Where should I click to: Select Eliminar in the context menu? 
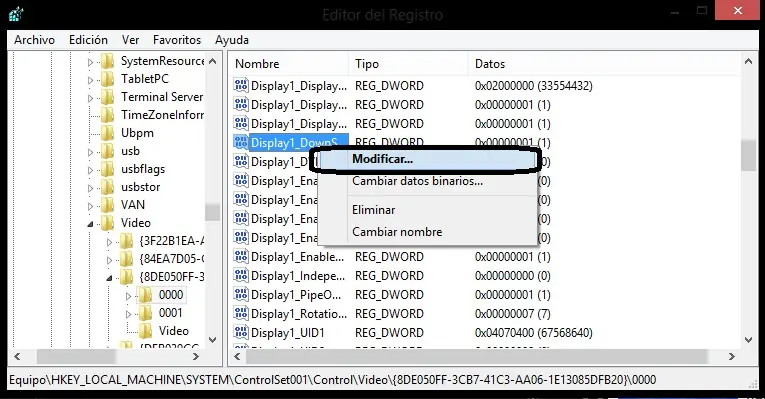(426, 210)
